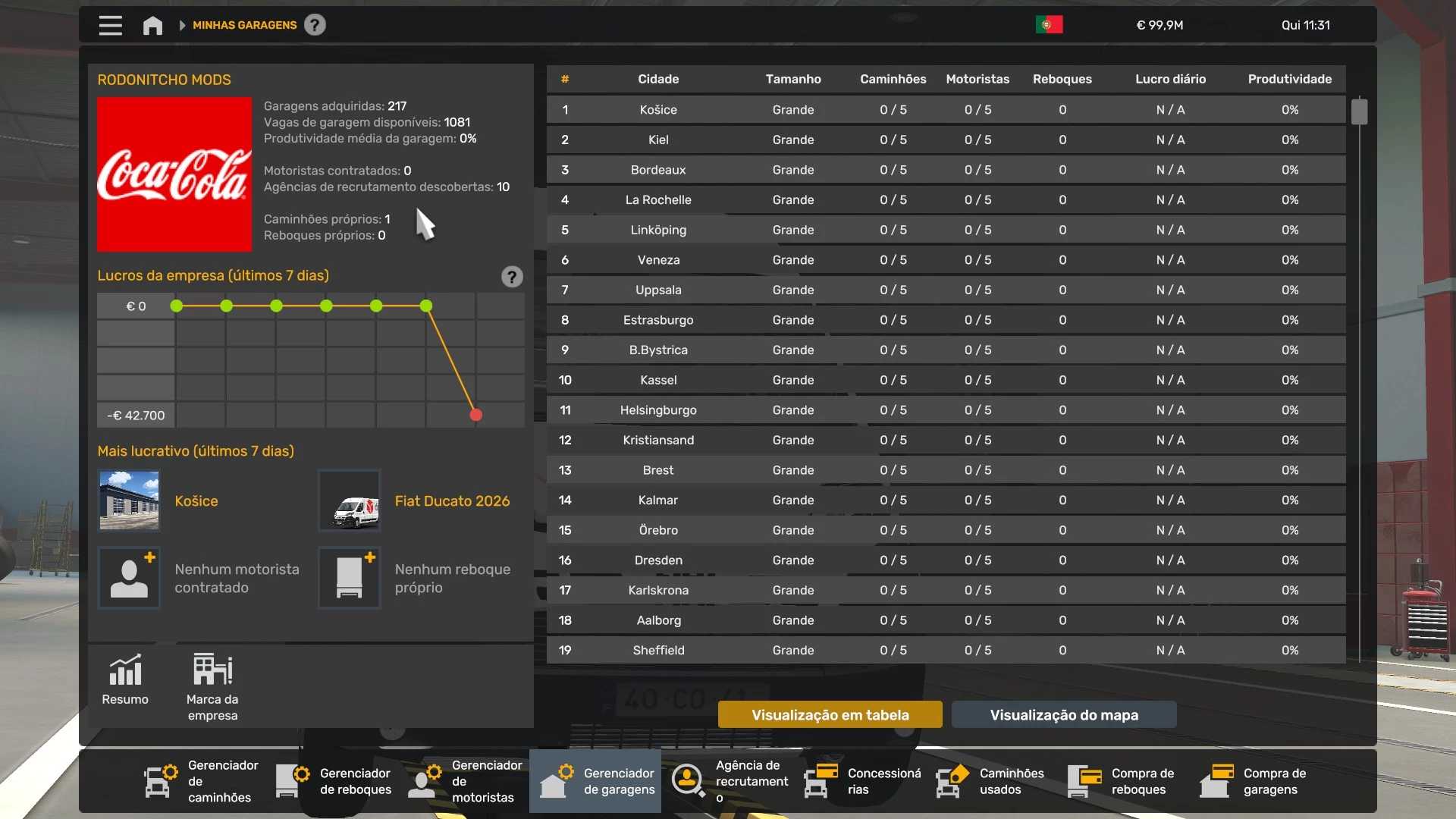This screenshot has height=819, width=1456.
Task: Open help for Minhas Garagens
Action: (x=315, y=25)
